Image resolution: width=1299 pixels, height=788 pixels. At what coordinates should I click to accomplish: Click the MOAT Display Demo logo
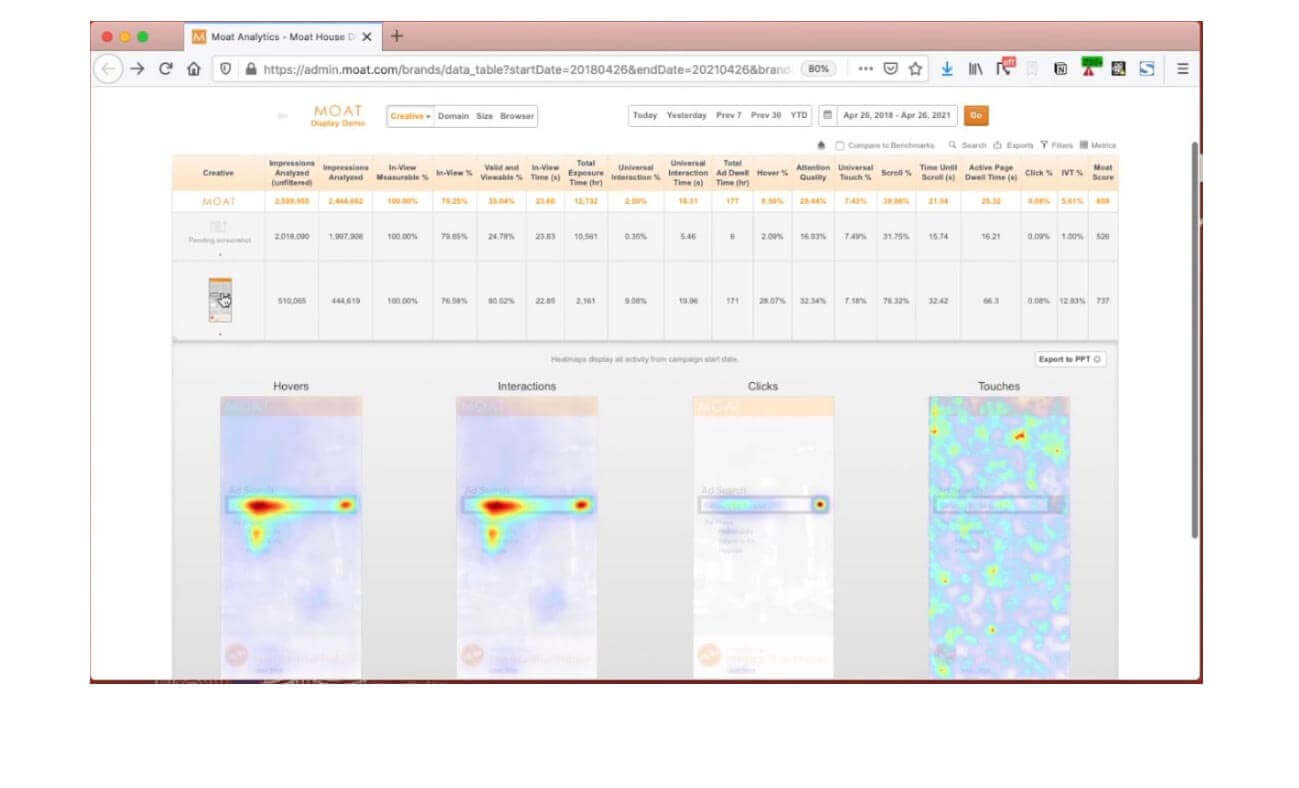coord(338,115)
